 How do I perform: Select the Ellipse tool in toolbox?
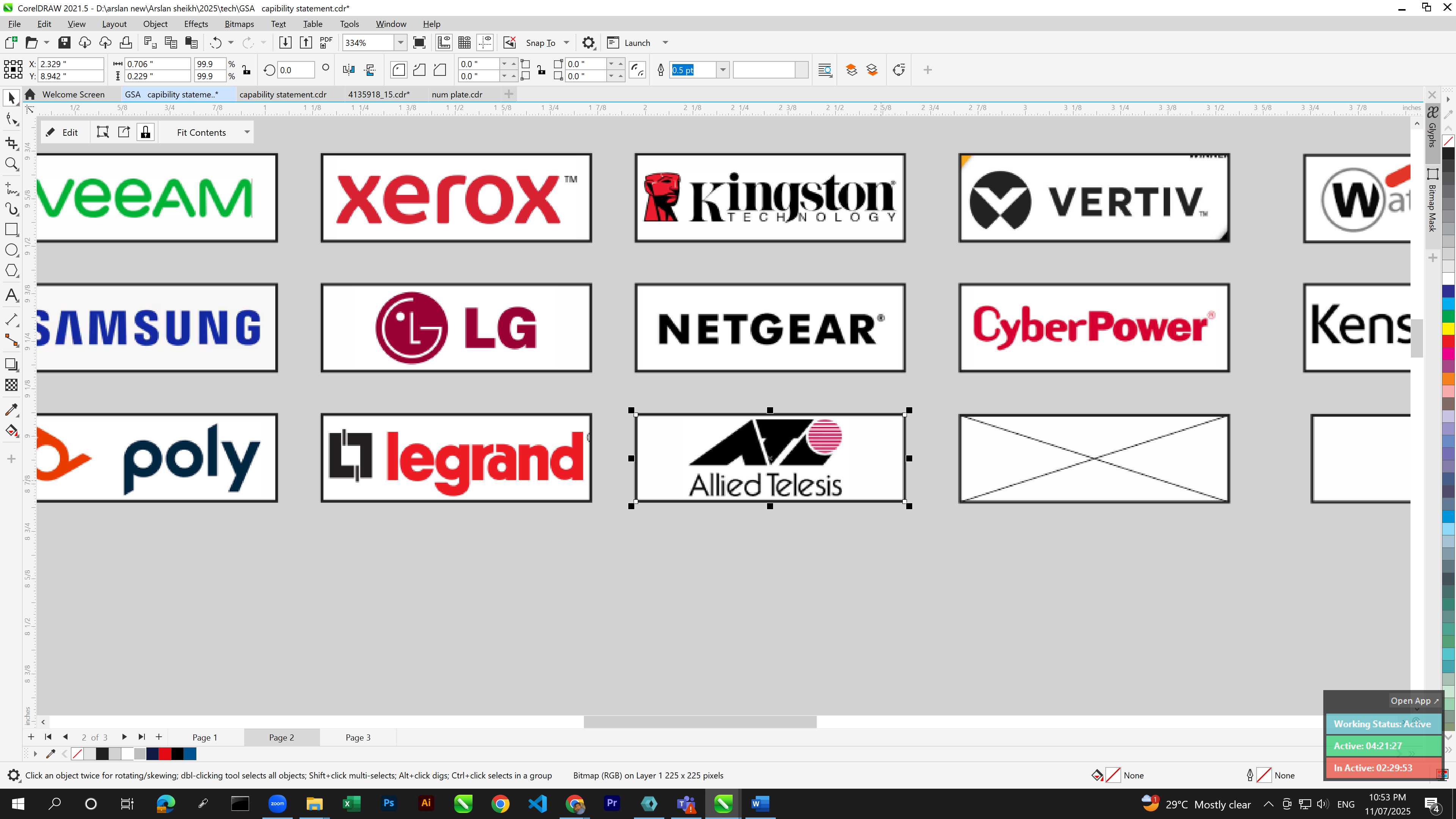pyautogui.click(x=11, y=250)
